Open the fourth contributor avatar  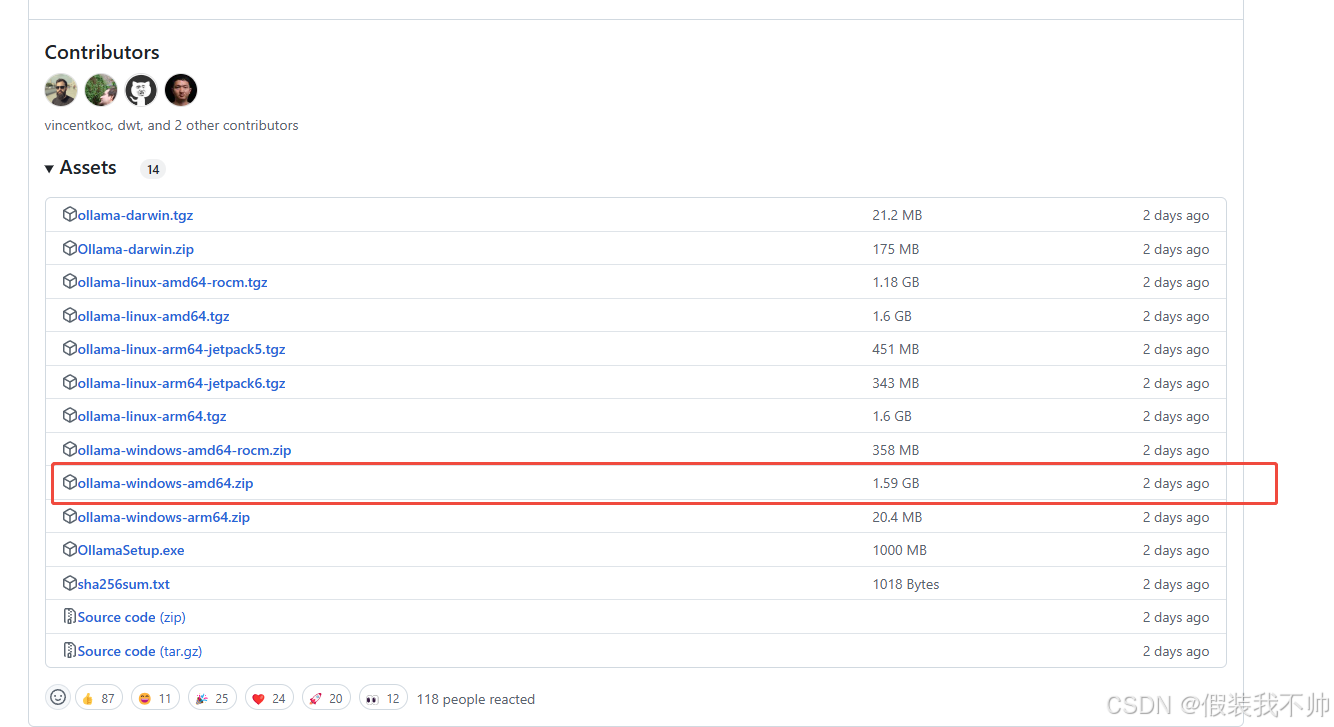pyautogui.click(x=181, y=90)
